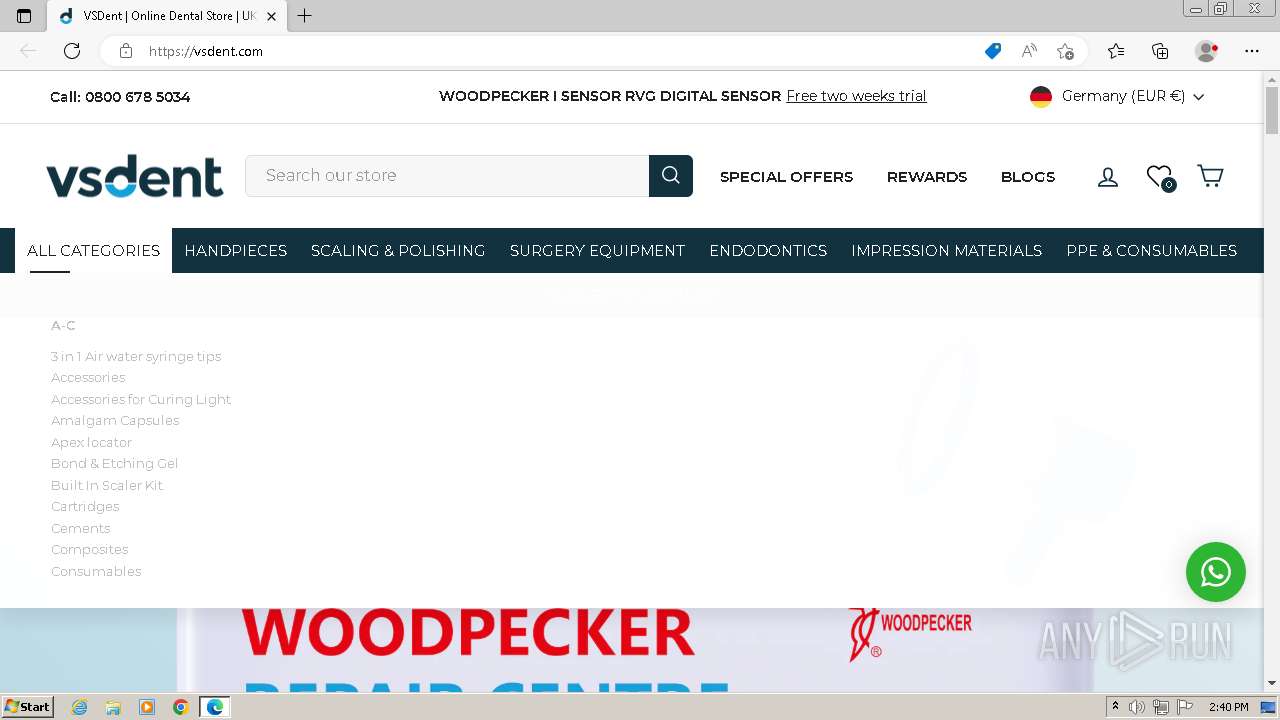Go to SPECIAL OFFERS page
The image size is (1280, 720).
[x=786, y=177]
